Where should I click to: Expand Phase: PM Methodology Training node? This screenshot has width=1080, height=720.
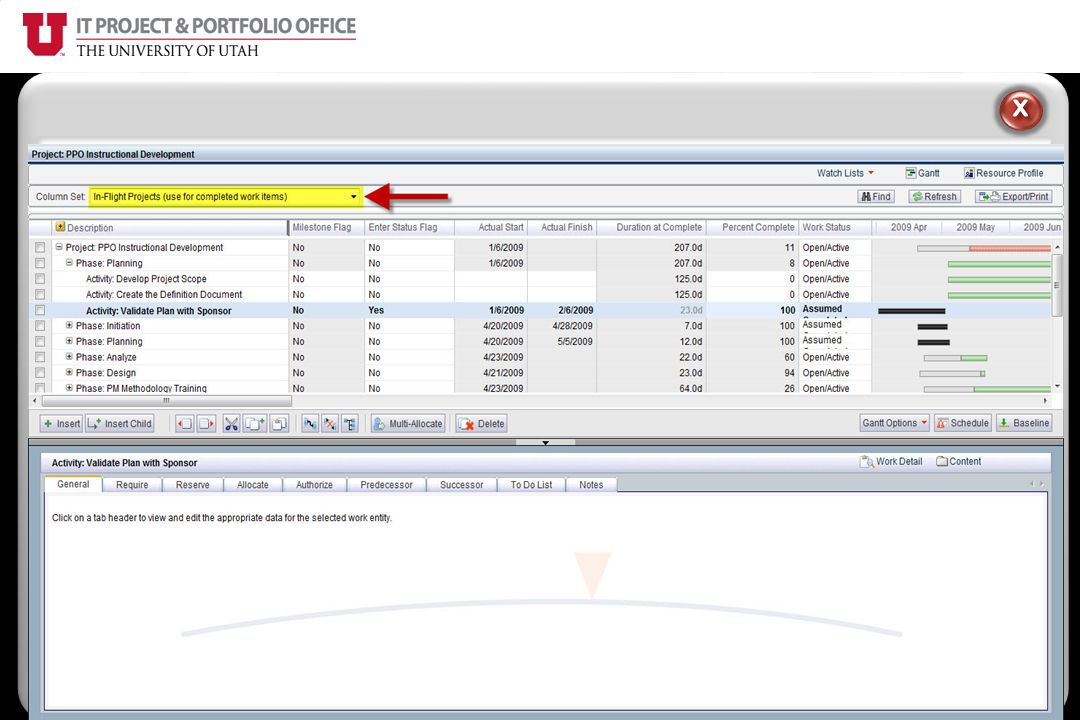click(69, 388)
